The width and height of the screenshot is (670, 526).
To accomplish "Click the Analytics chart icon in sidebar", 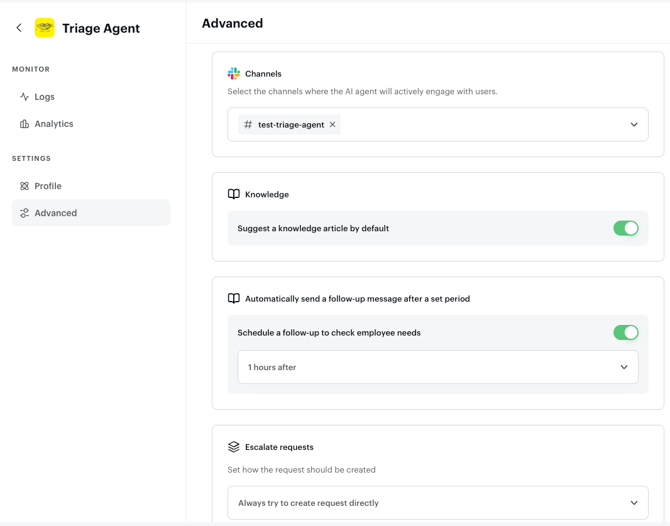I will tap(24, 124).
